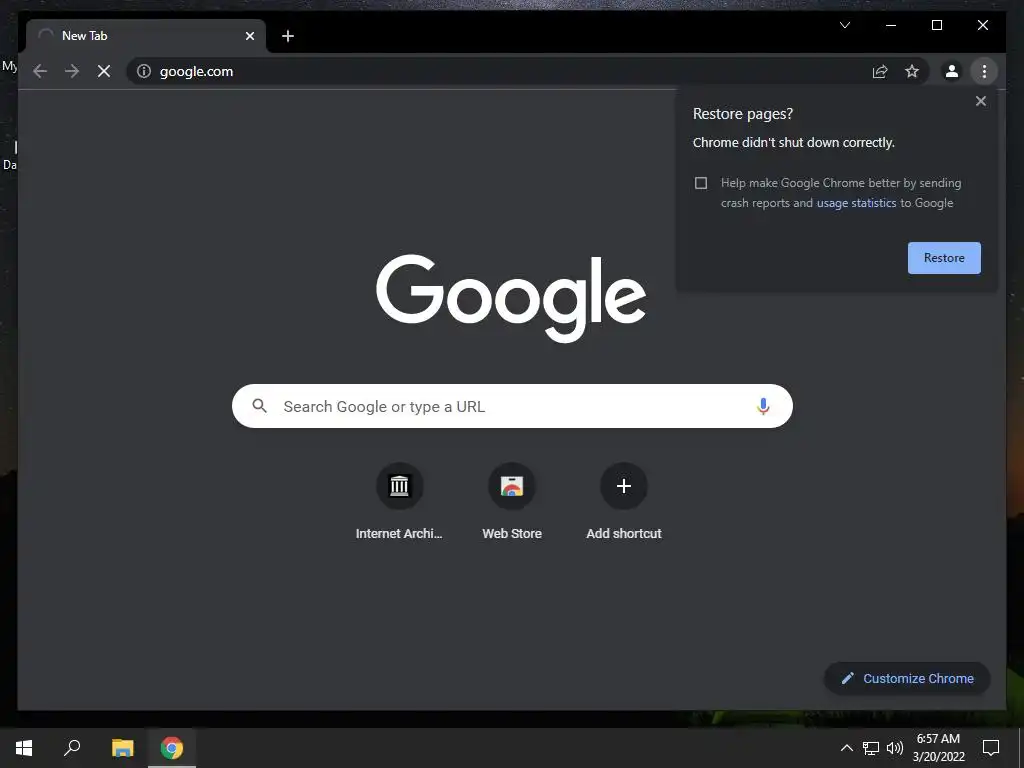Open Windows taskbar search

72,748
